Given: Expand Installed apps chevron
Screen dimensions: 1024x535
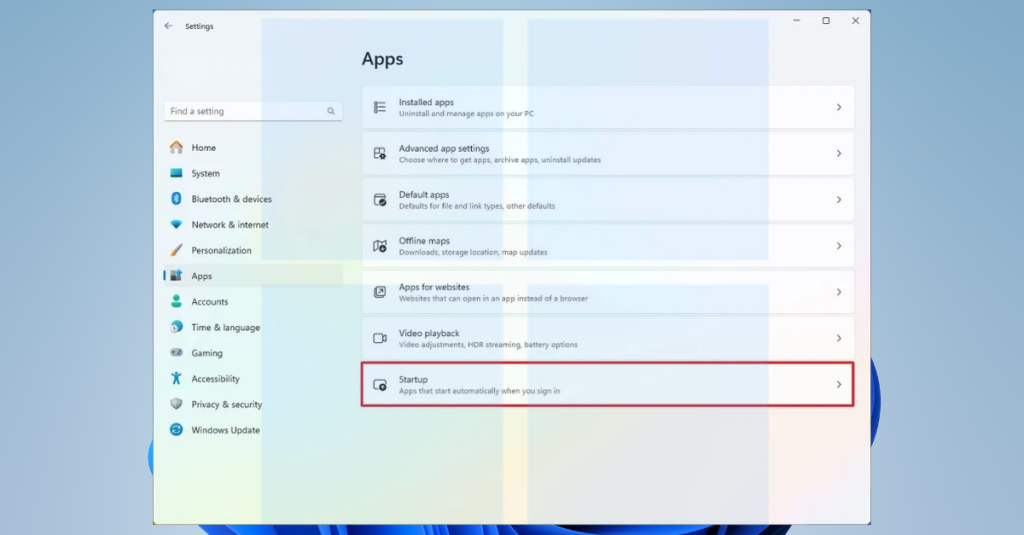Looking at the screenshot, I should pos(839,107).
